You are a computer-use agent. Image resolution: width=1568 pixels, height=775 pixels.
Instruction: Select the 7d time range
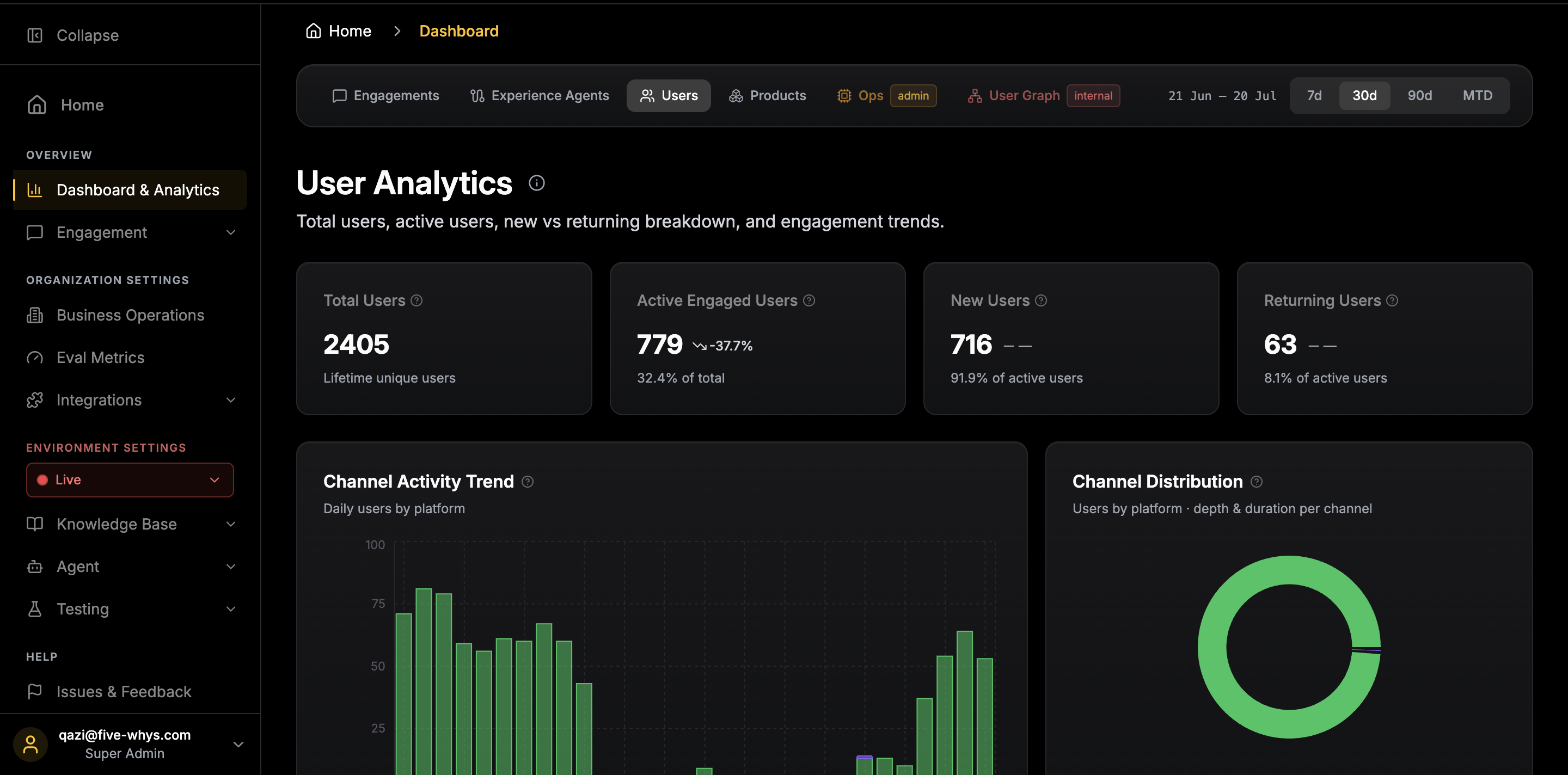click(x=1314, y=95)
